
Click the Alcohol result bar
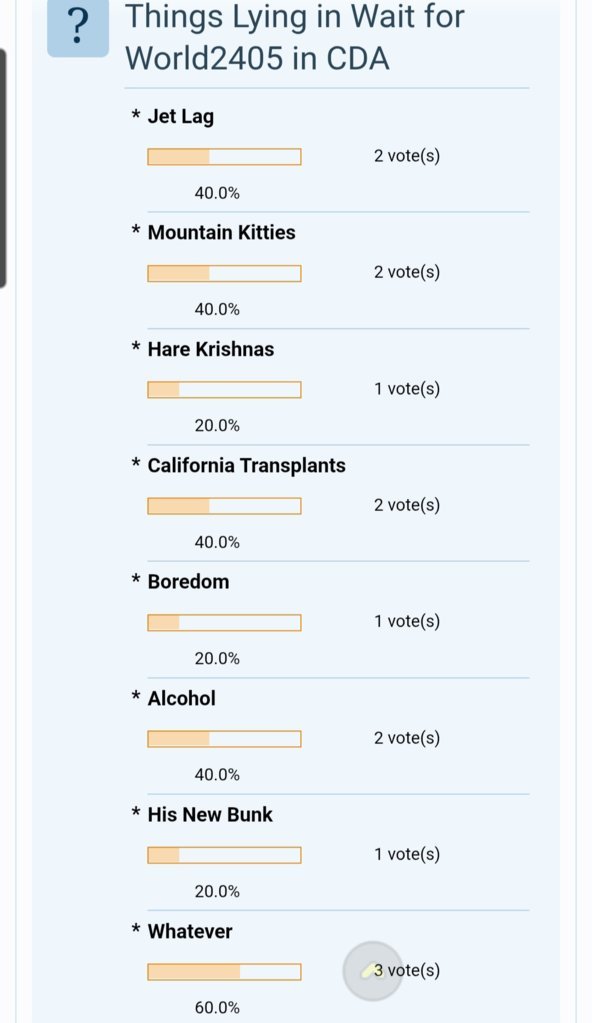224,739
